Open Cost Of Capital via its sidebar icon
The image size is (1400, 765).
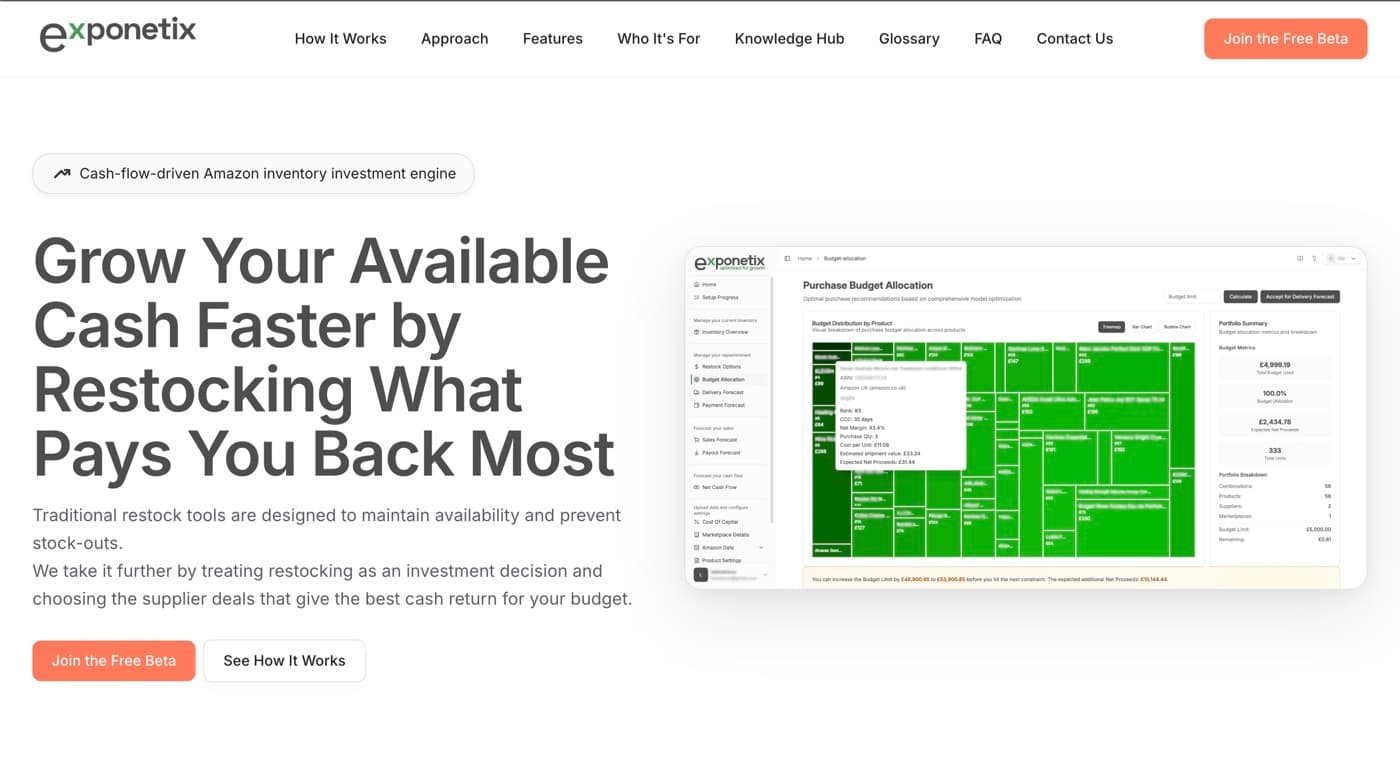point(696,522)
